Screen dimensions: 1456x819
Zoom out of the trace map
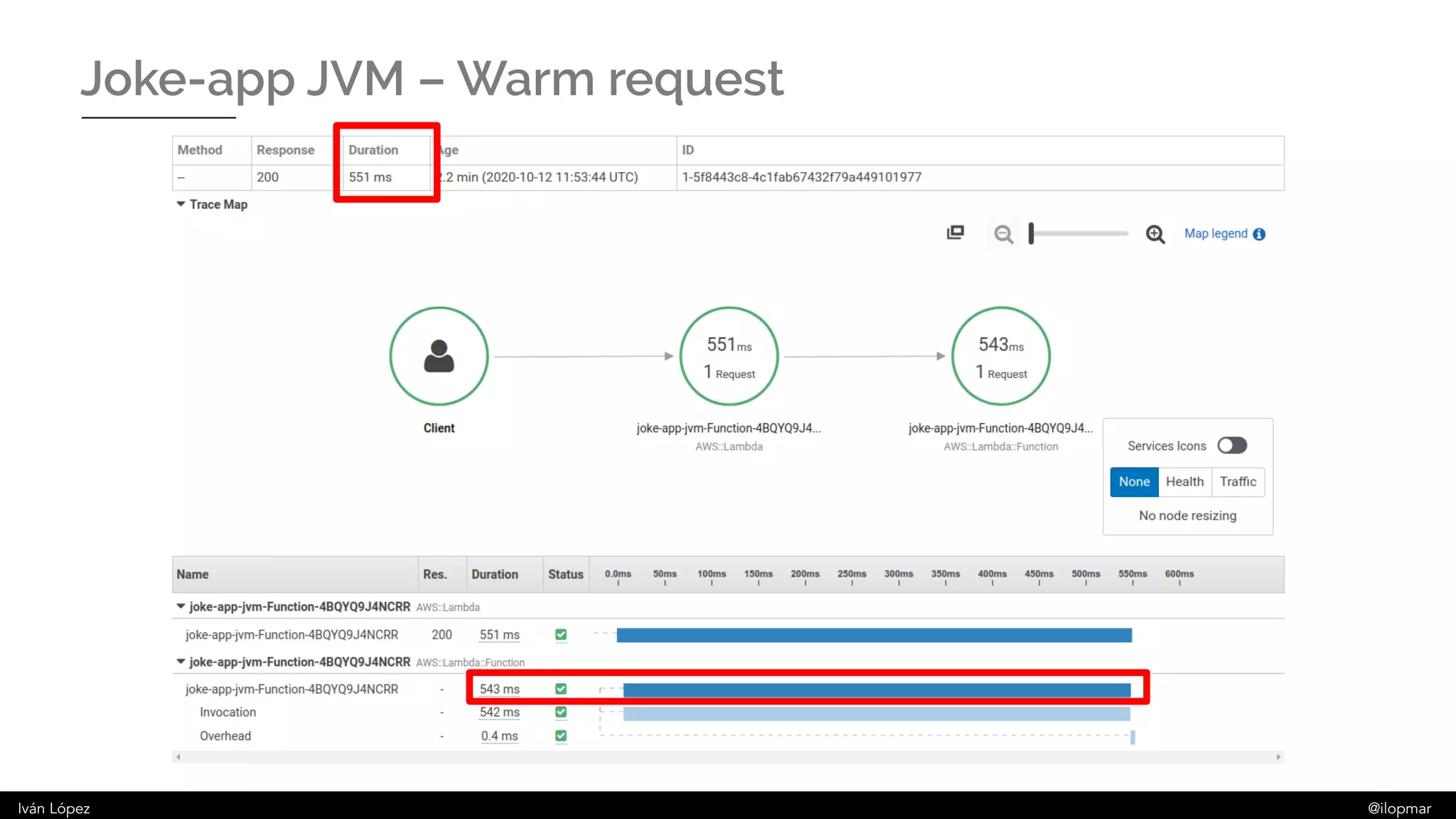[x=1003, y=234]
